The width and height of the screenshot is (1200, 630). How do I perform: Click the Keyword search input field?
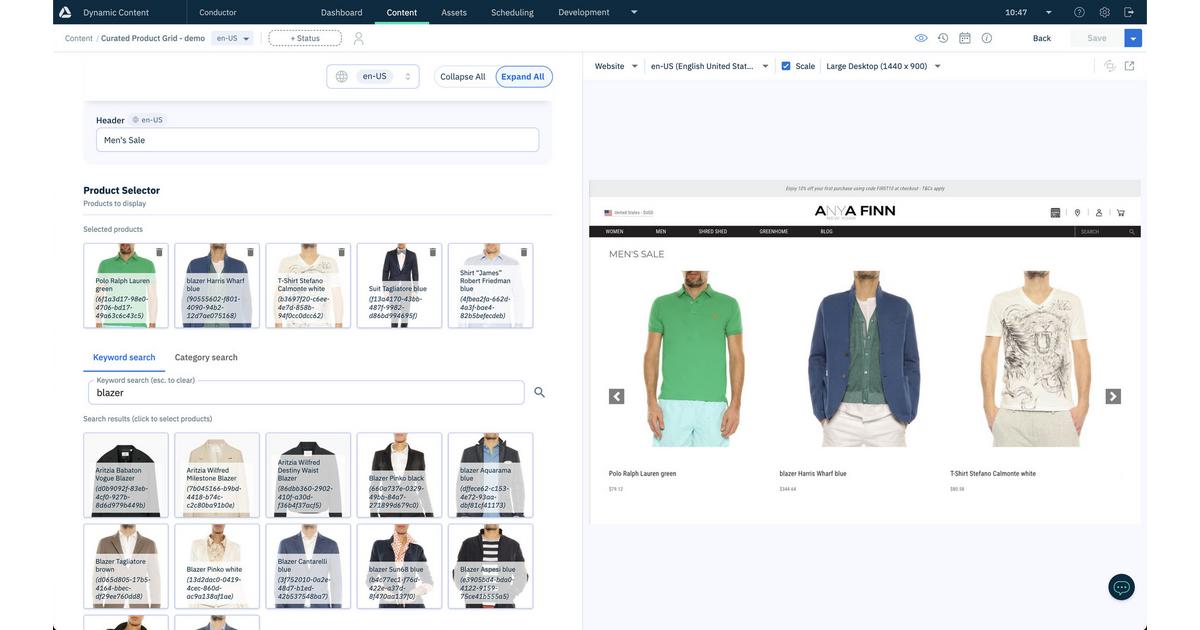click(x=306, y=392)
